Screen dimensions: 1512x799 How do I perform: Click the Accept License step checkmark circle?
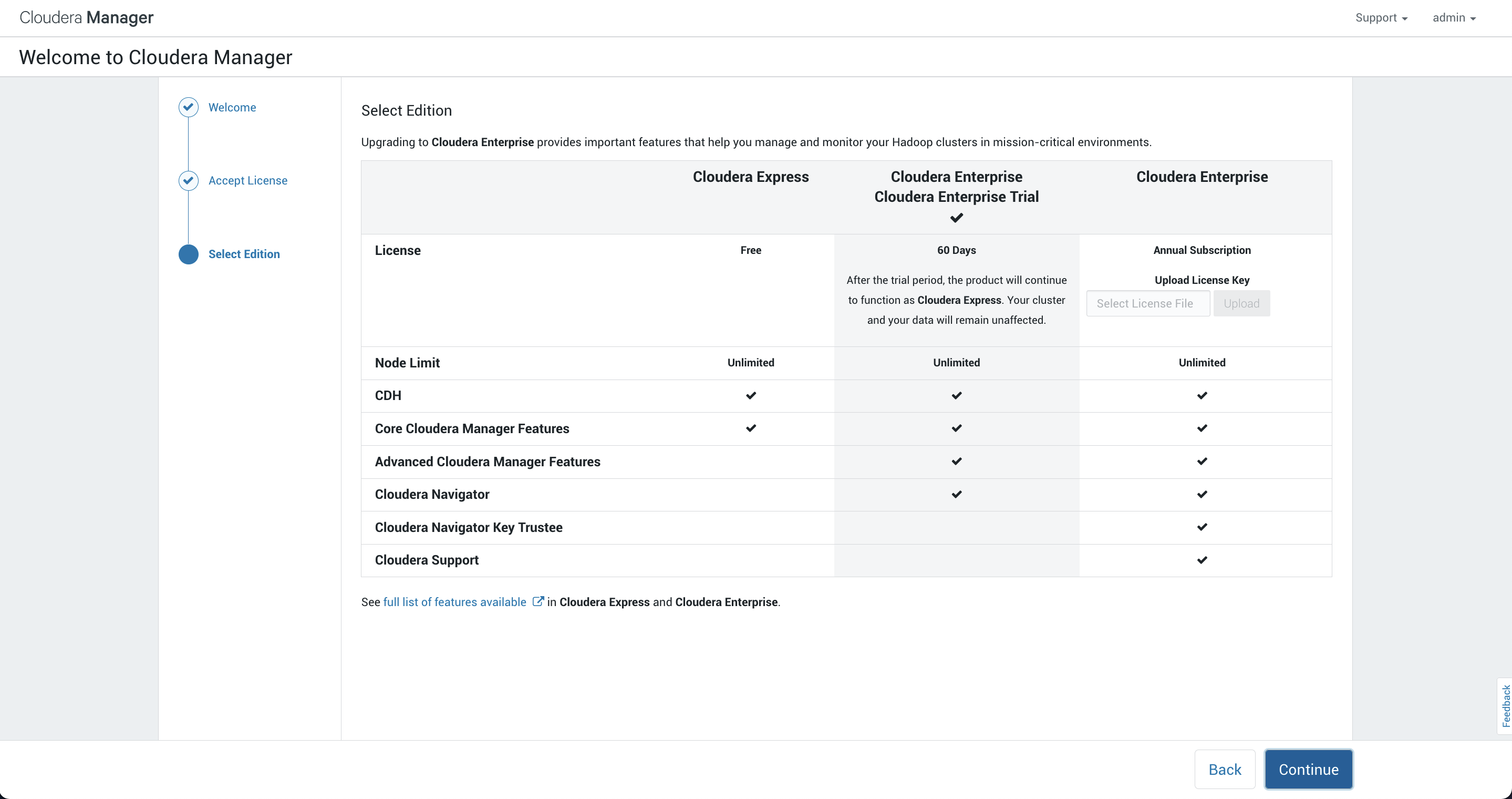pyautogui.click(x=189, y=180)
